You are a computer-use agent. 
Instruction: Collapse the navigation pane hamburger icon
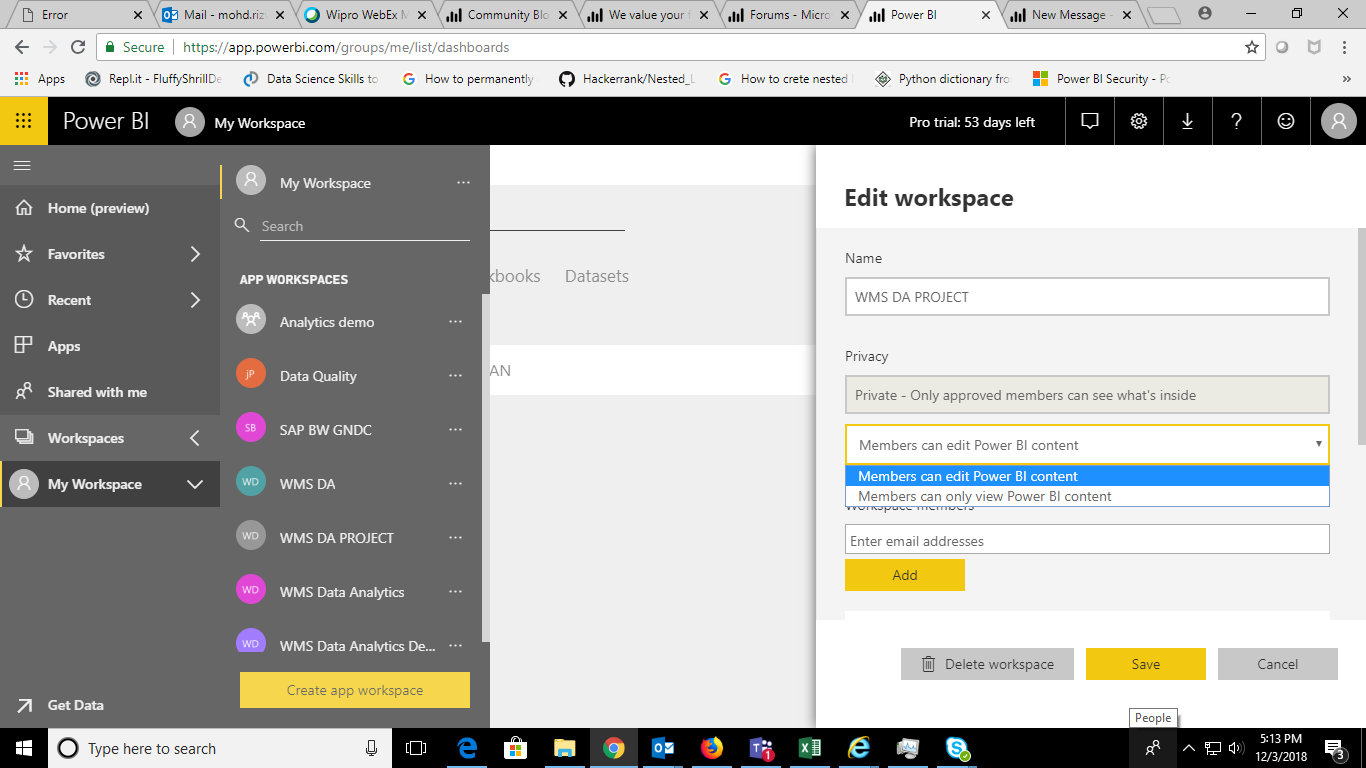22,166
